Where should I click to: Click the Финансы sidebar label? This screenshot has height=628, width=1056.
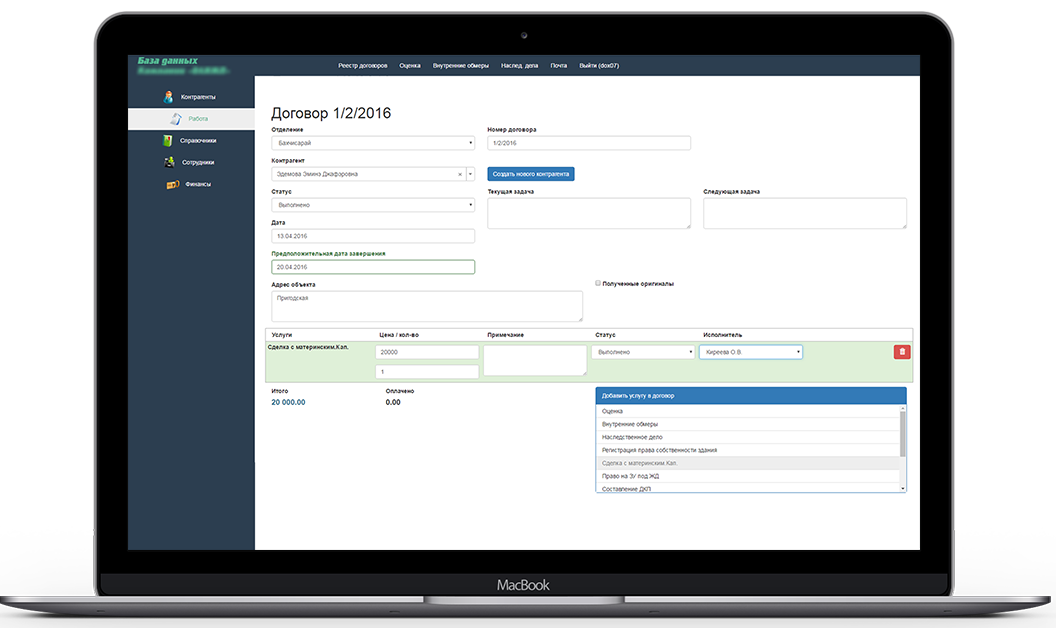(x=198, y=184)
